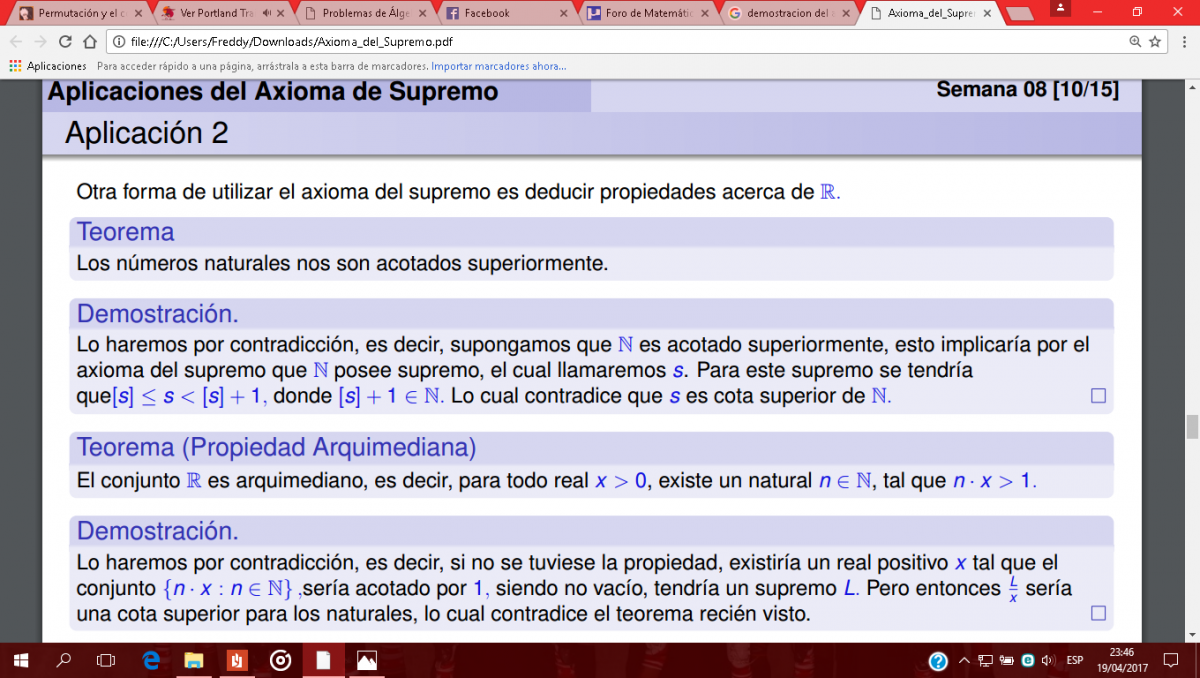Image resolution: width=1200 pixels, height=678 pixels.
Task: Open File Explorer from the taskbar
Action: tap(194, 660)
